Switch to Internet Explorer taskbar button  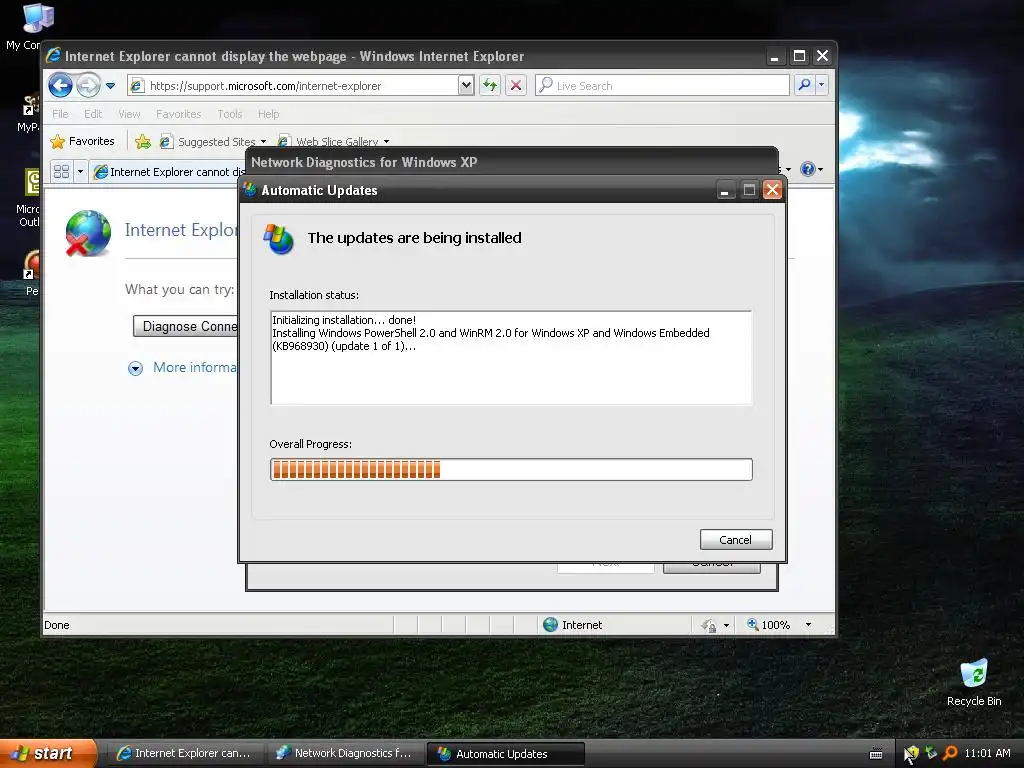(186, 753)
